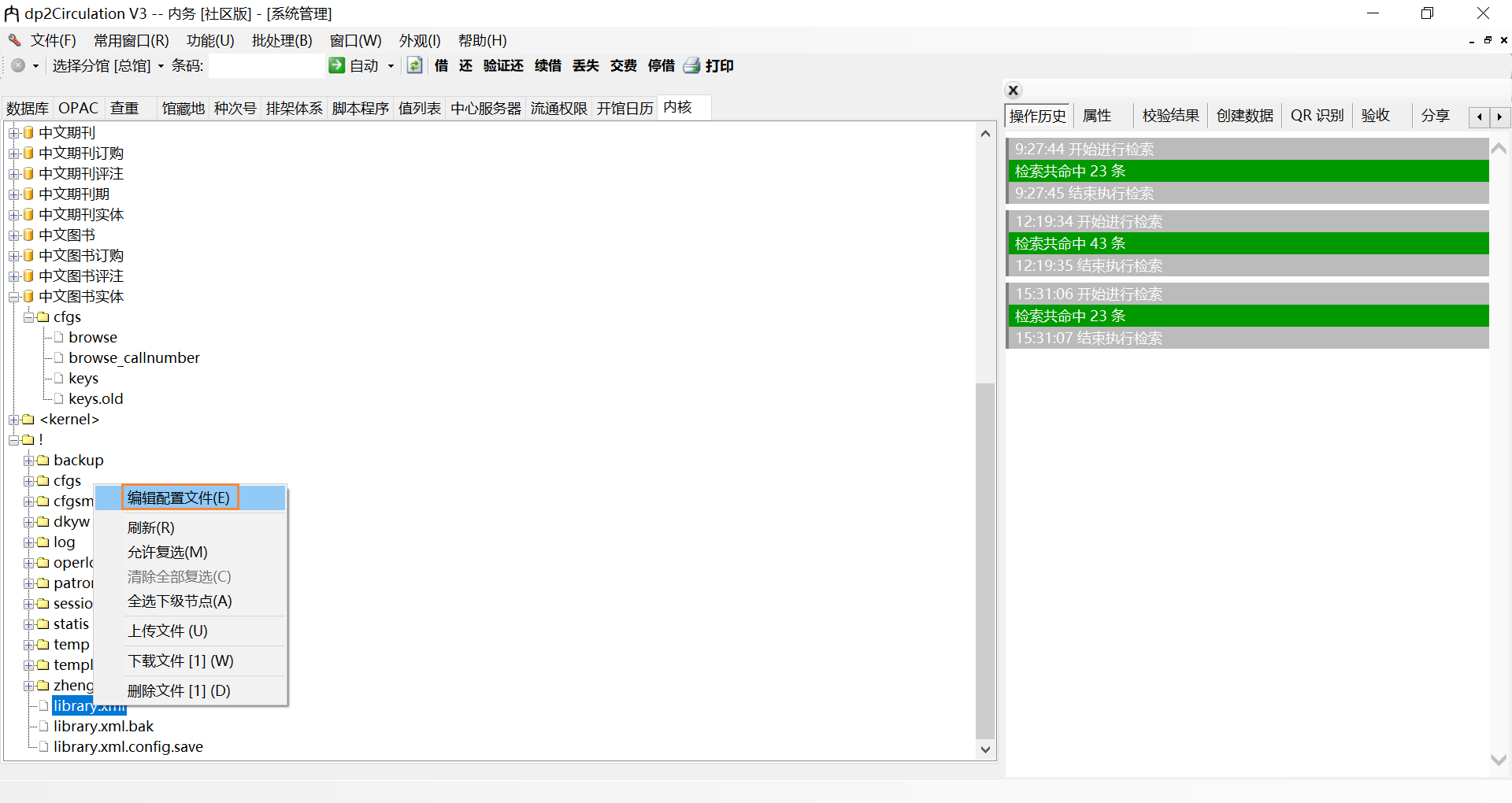Expand the log folder node
1512x803 pixels.
tap(28, 542)
